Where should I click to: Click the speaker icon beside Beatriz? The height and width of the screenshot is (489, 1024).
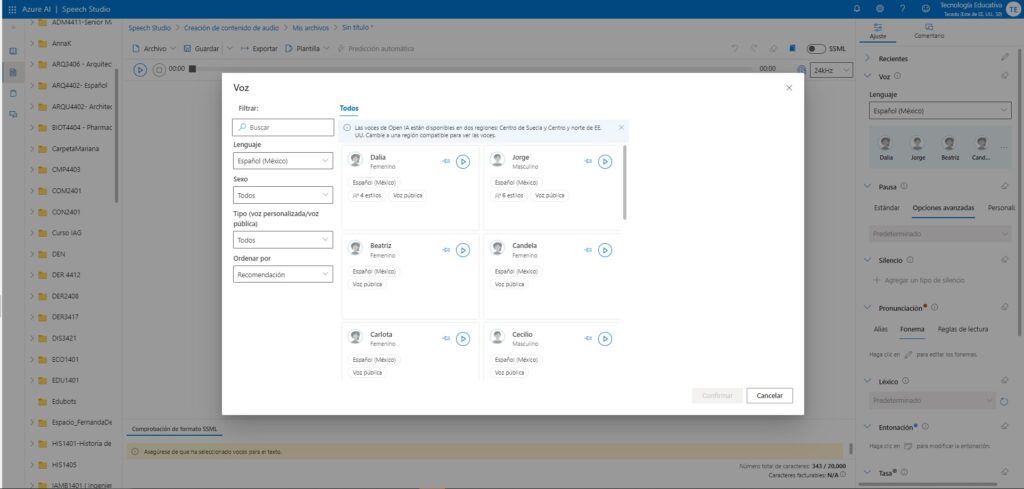pyautogui.click(x=446, y=250)
